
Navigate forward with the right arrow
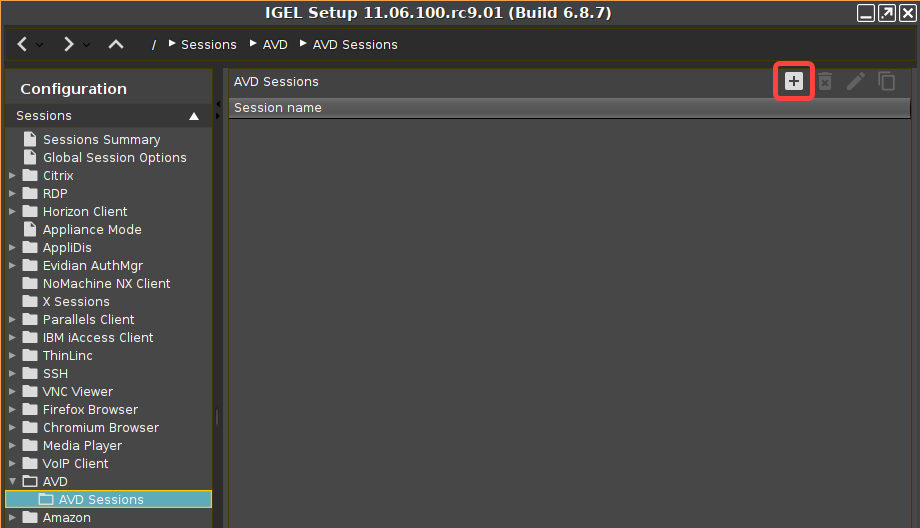point(68,44)
